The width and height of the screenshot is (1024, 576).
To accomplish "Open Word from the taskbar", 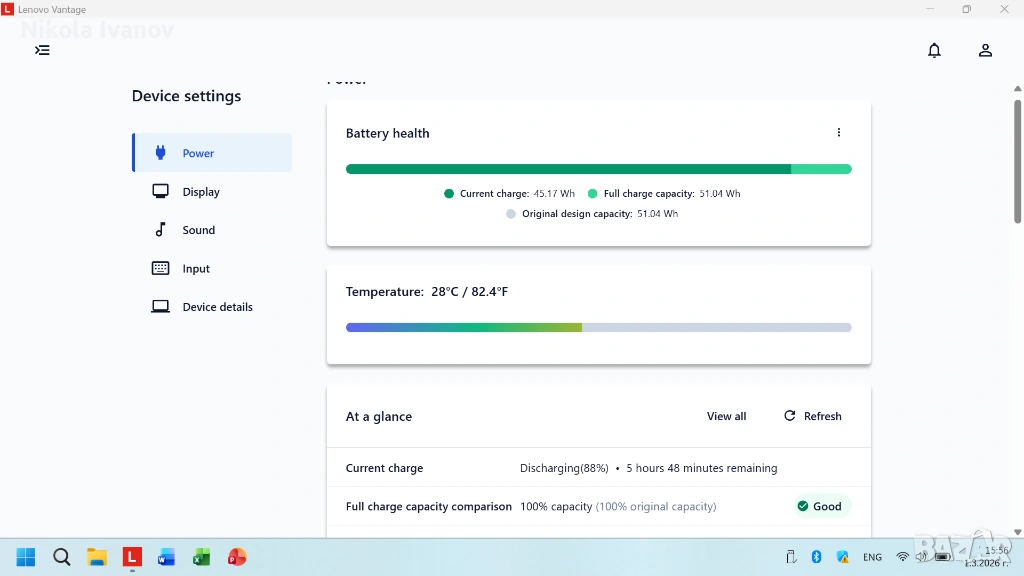I will coord(166,557).
